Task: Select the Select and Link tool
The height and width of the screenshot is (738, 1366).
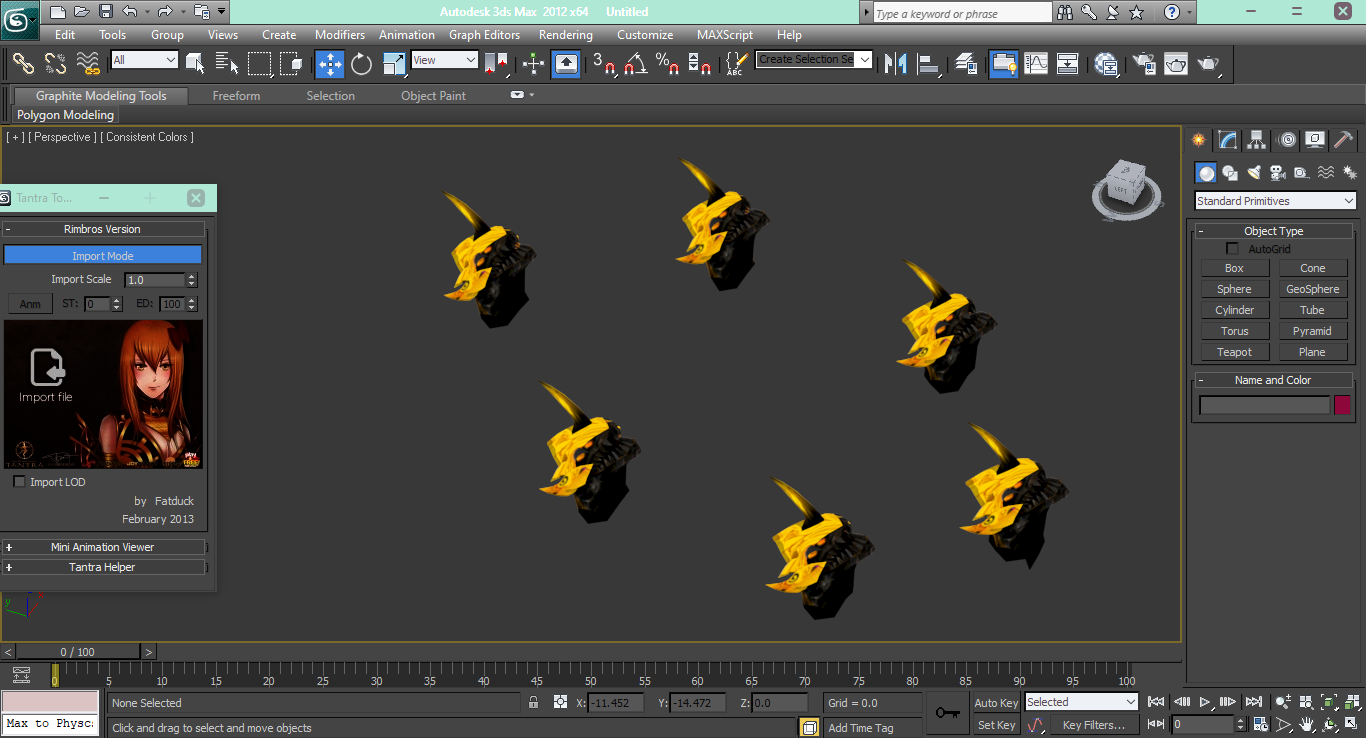Action: point(23,63)
